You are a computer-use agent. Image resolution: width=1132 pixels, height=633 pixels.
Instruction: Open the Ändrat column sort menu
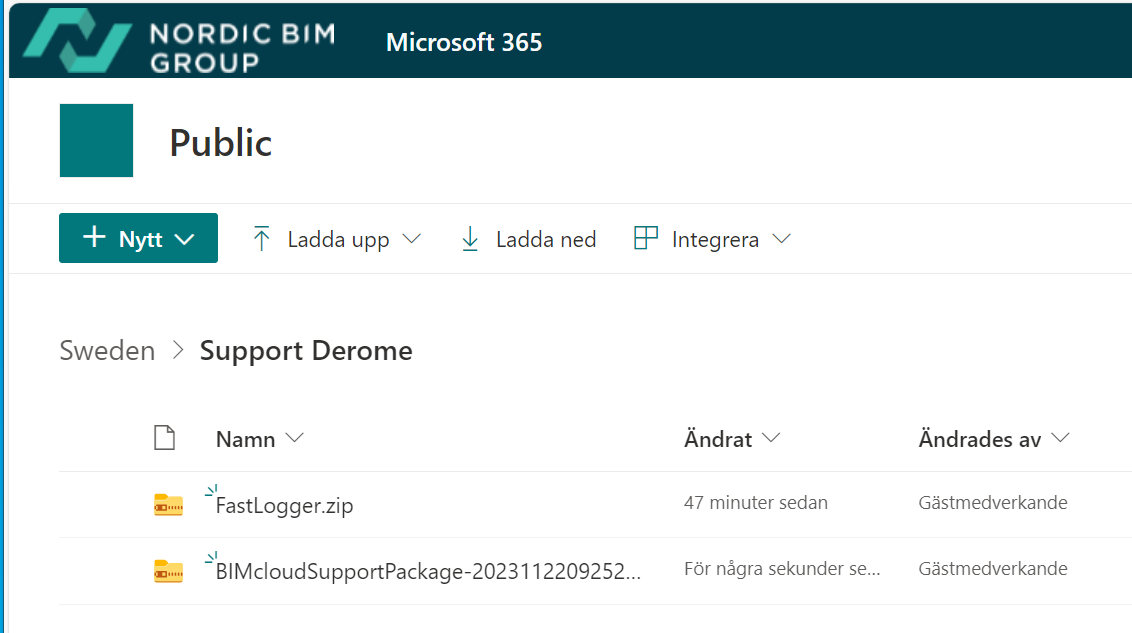[731, 439]
